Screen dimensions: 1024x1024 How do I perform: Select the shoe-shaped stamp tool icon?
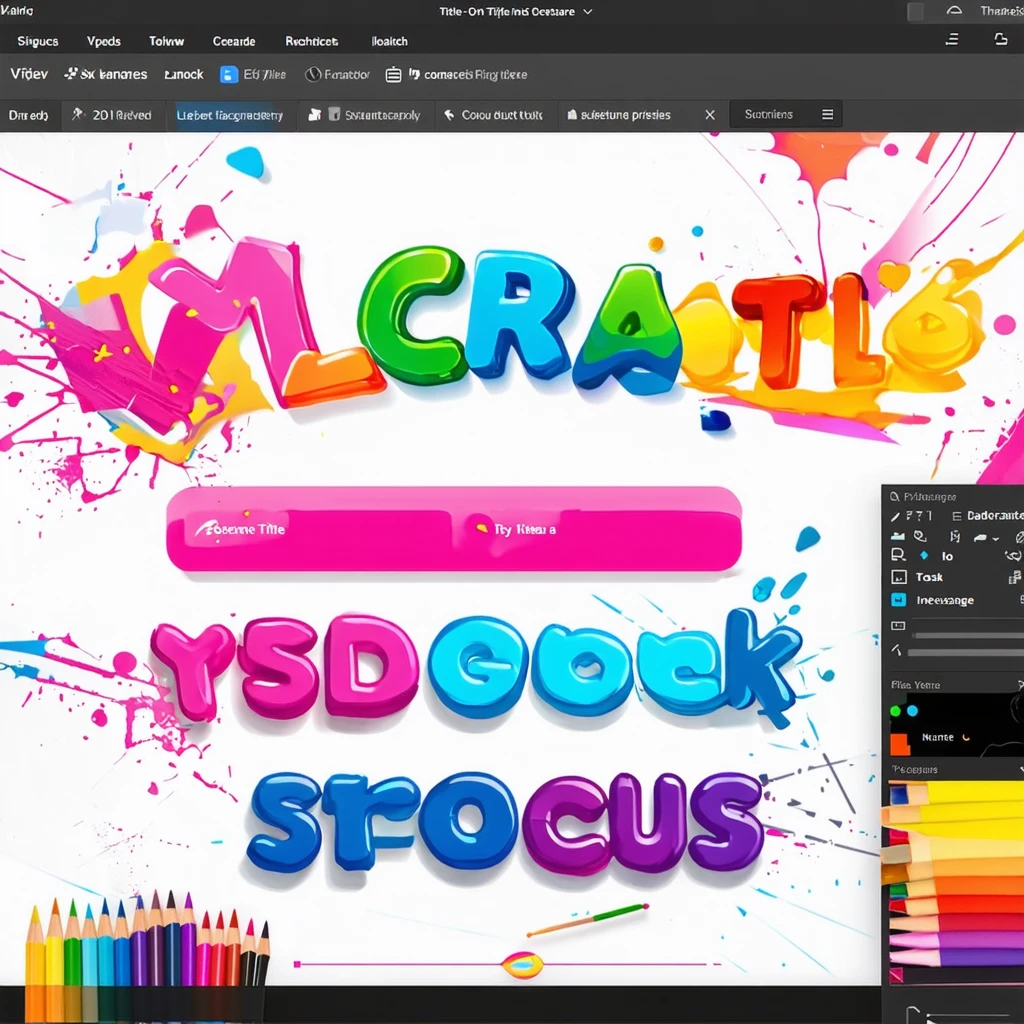tap(897, 536)
